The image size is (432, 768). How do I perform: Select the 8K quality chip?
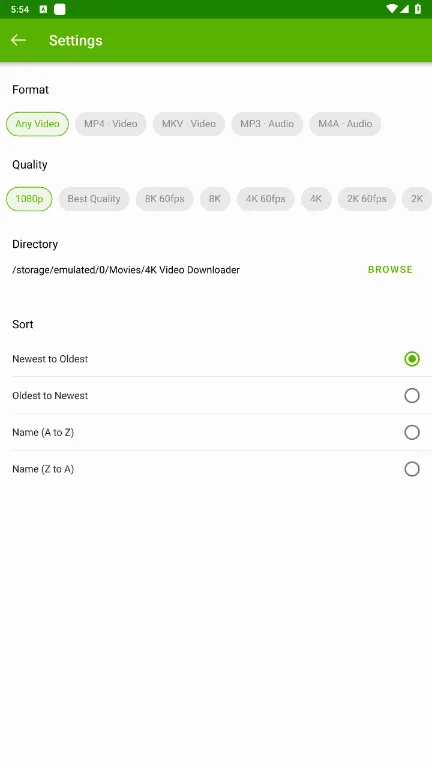pyautogui.click(x=215, y=199)
